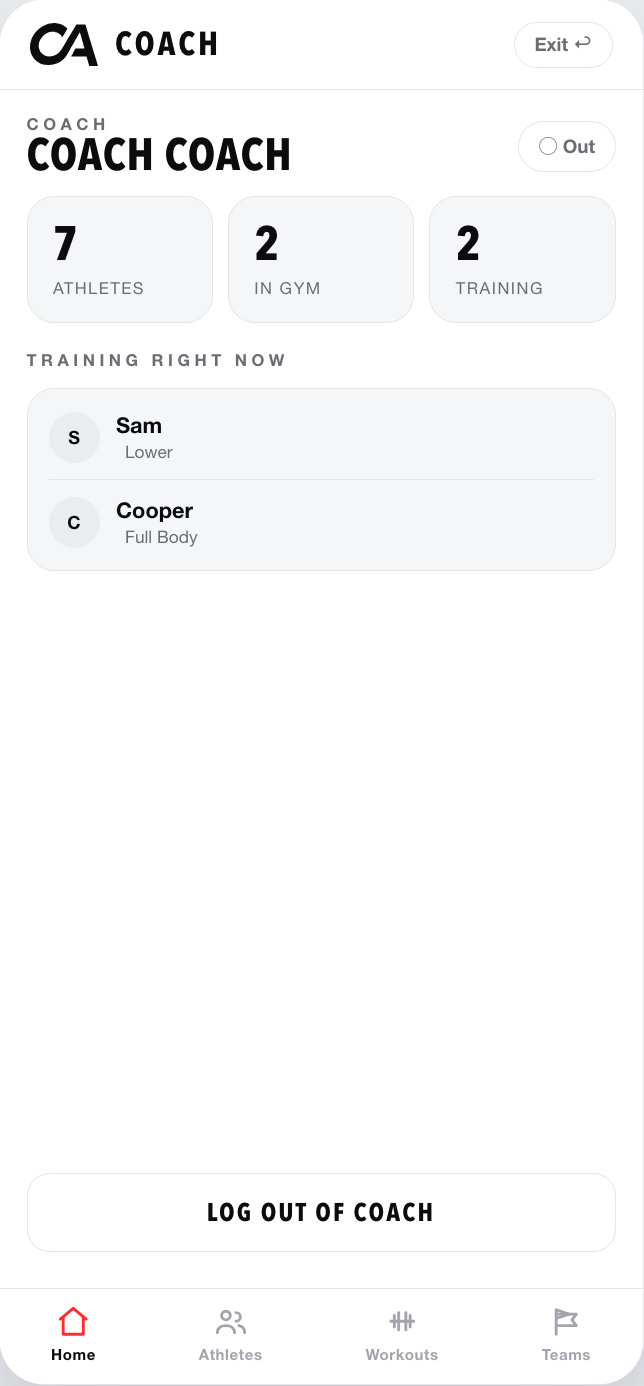Open the 2 Training stat card
The width and height of the screenshot is (644, 1386).
[522, 259]
